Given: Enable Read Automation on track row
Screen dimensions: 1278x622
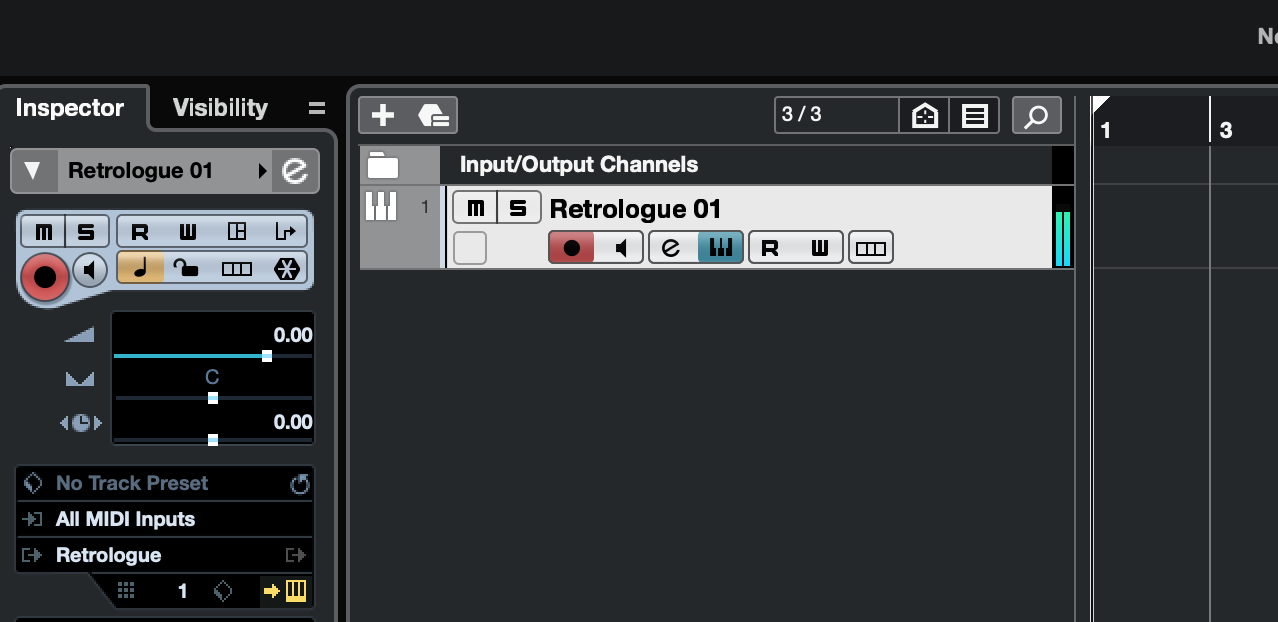Looking at the screenshot, I should click(x=770, y=248).
